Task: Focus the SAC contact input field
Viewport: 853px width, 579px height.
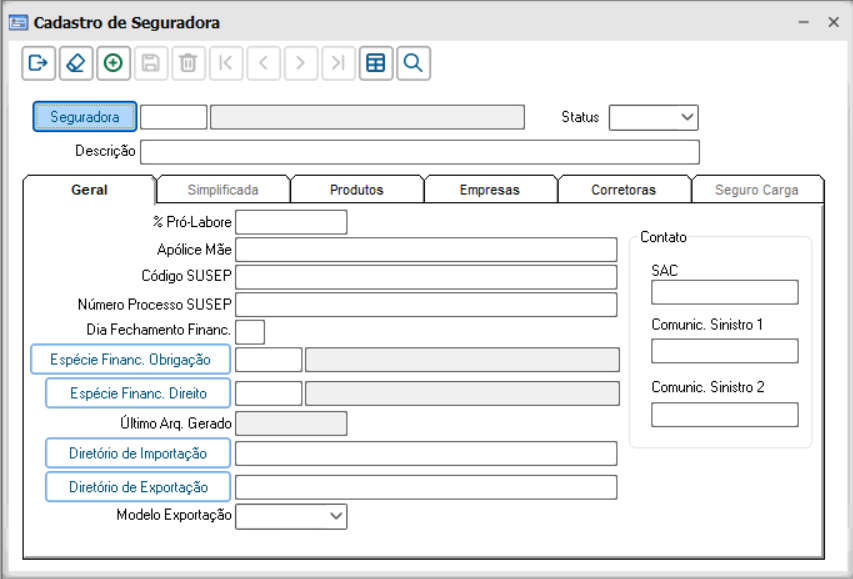Action: (724, 292)
